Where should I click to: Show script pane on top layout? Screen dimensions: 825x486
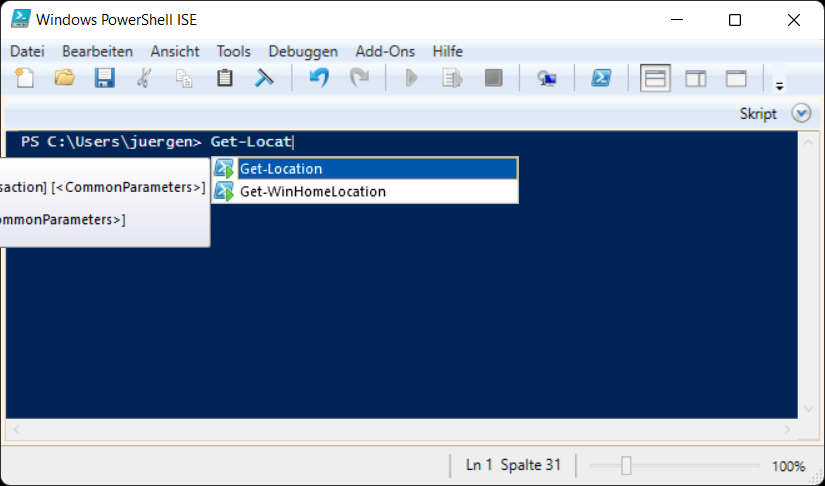click(656, 78)
